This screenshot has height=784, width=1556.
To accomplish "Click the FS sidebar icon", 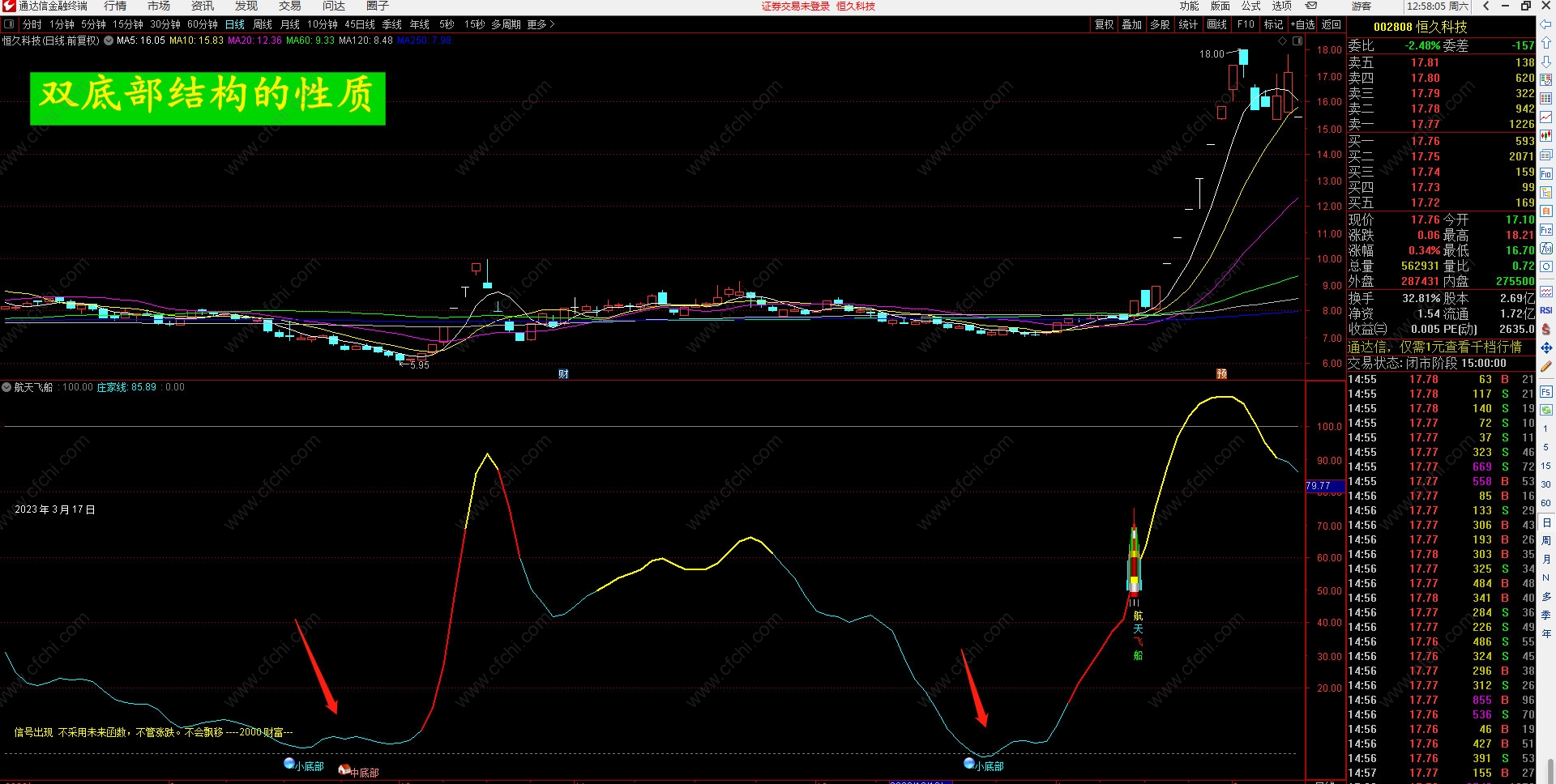I will coord(1546,392).
